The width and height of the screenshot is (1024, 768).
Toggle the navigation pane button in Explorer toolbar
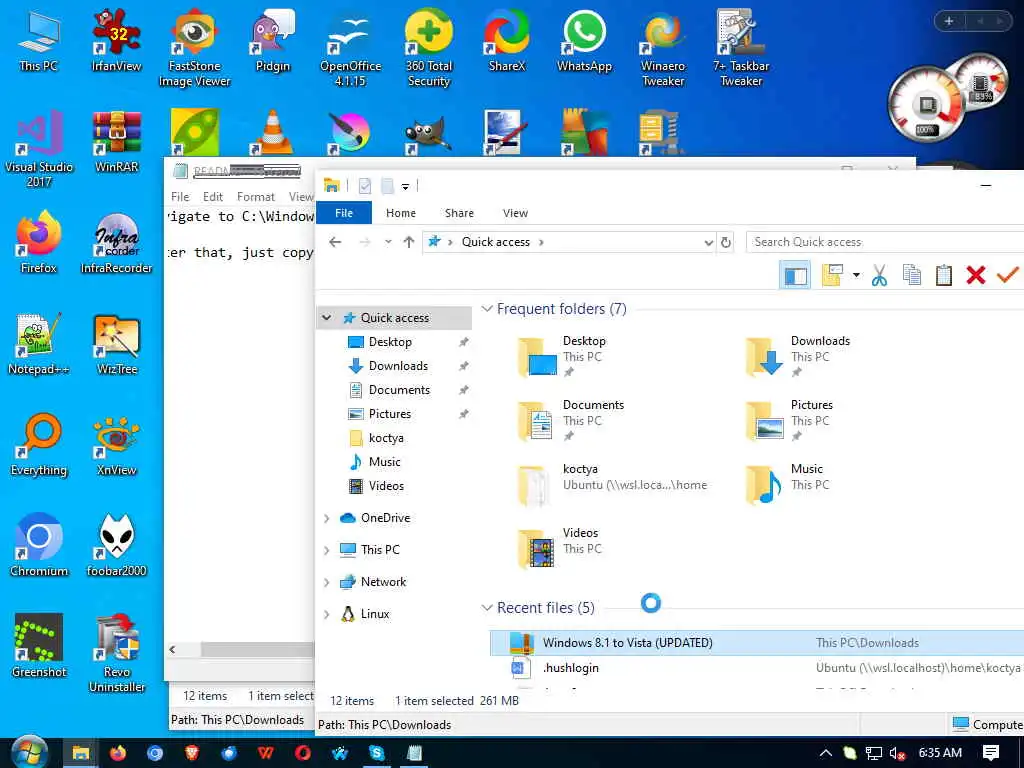pos(795,275)
